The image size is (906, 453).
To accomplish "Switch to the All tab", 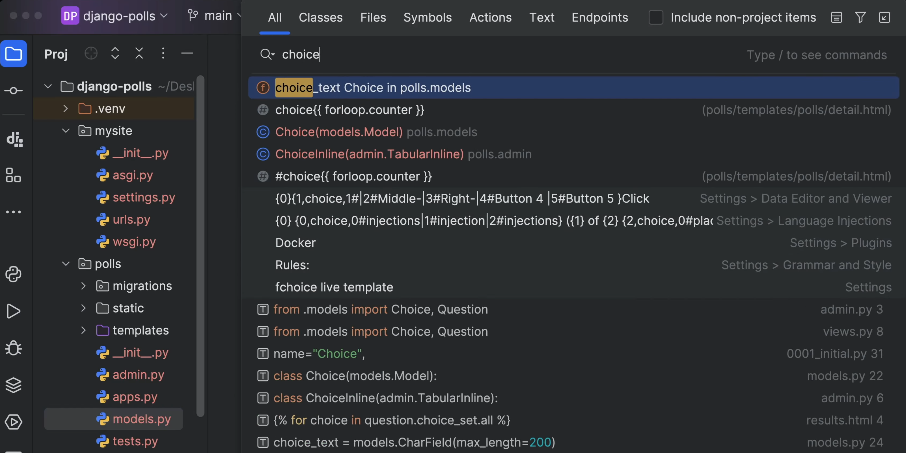I will (x=274, y=18).
